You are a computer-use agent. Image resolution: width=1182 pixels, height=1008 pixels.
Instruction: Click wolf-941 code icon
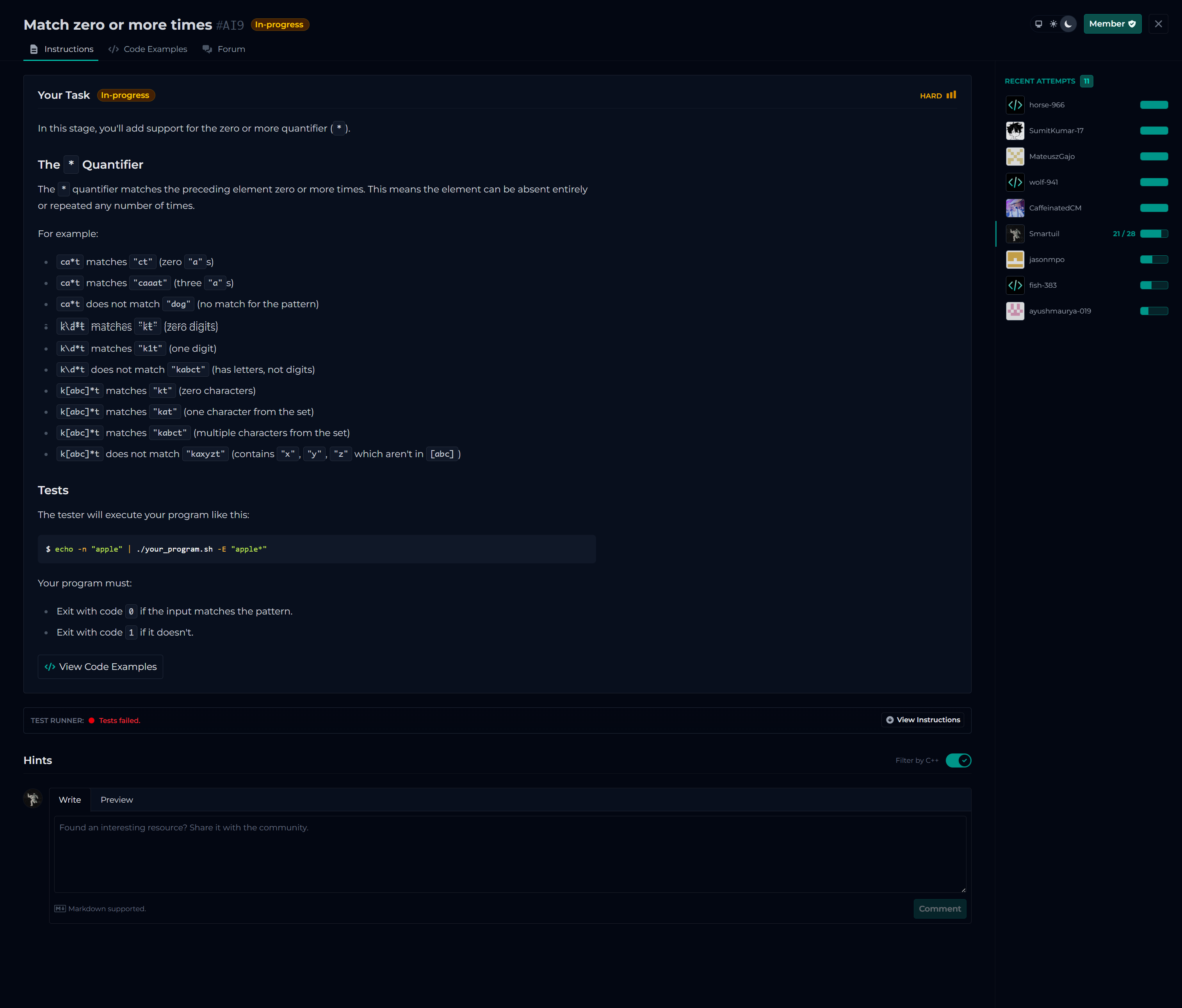click(x=1015, y=182)
